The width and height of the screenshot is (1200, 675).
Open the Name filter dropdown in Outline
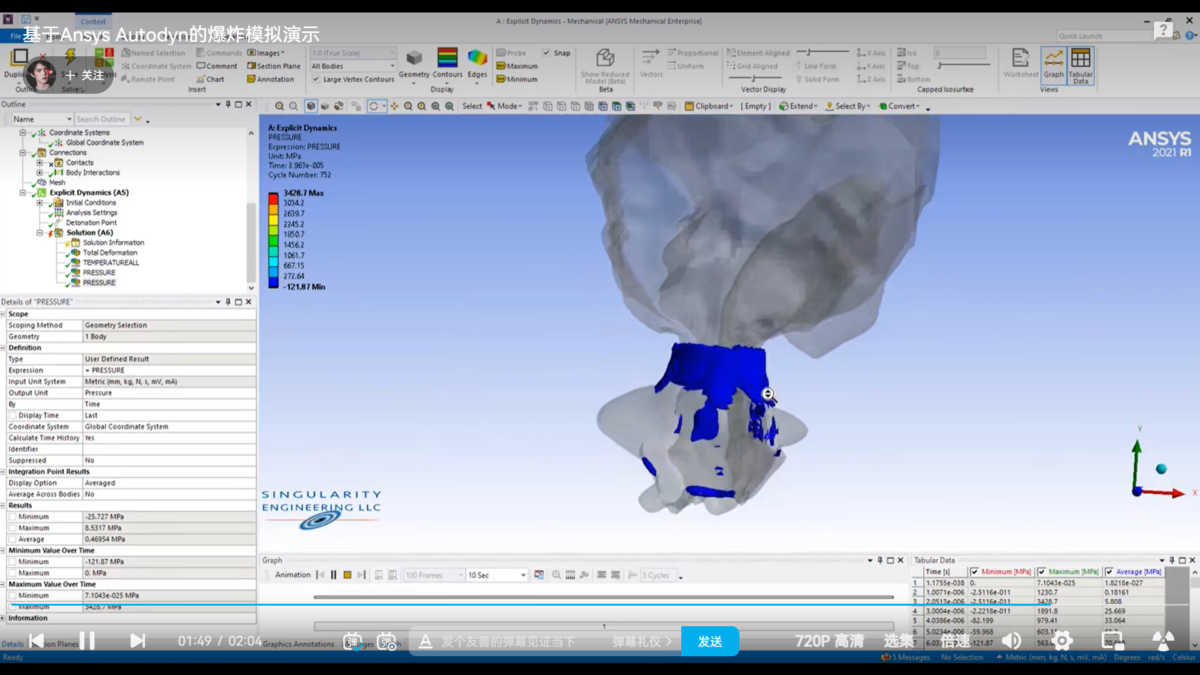(40, 119)
